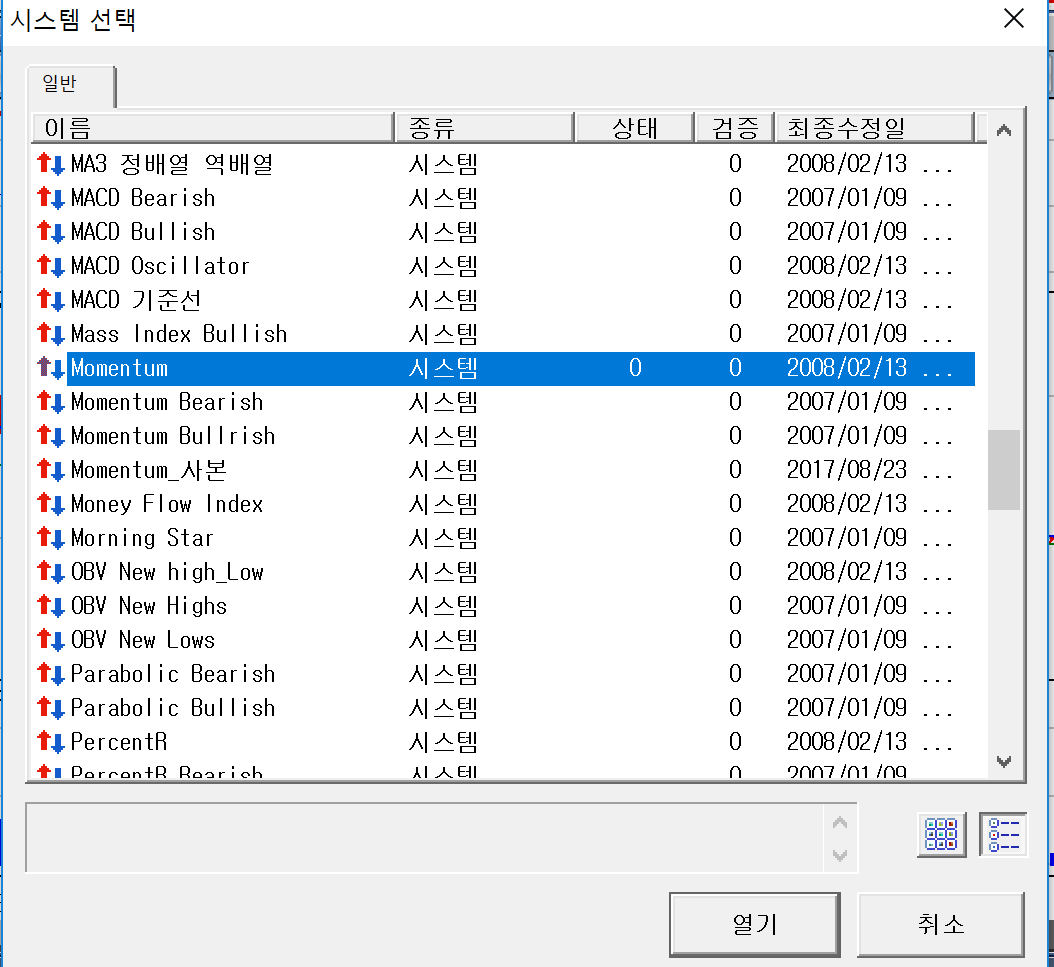This screenshot has width=1054, height=967.
Task: Click the arrow icon beside Money Flow Index
Action: [x=50, y=504]
